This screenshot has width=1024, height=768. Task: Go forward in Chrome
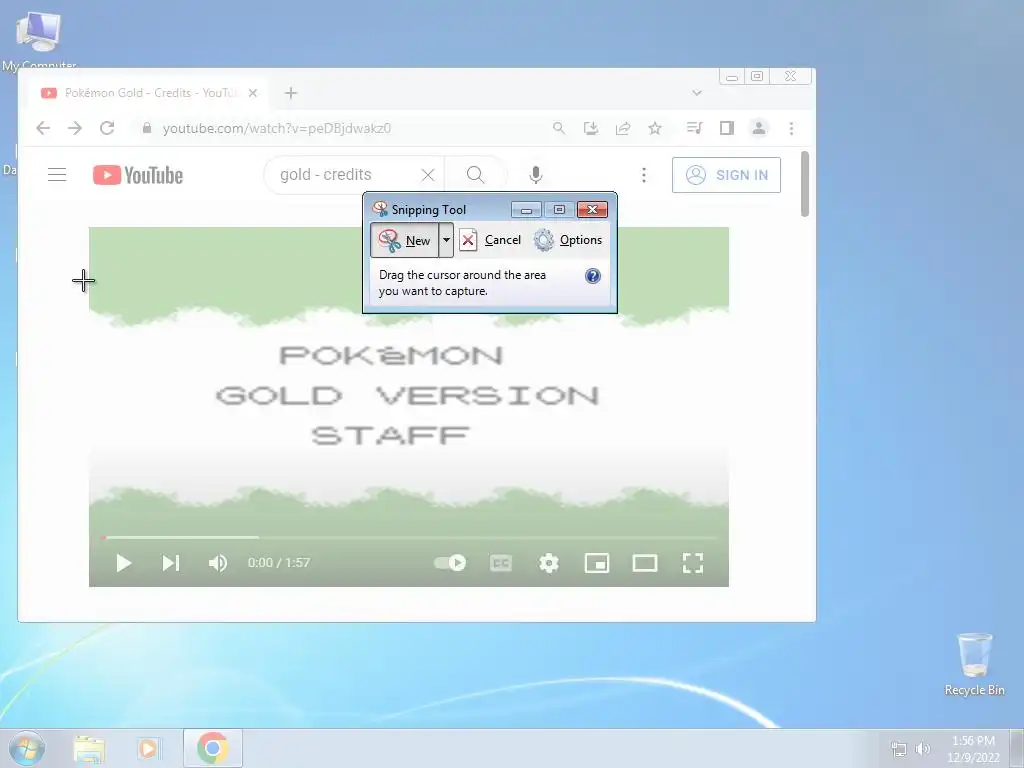click(75, 128)
